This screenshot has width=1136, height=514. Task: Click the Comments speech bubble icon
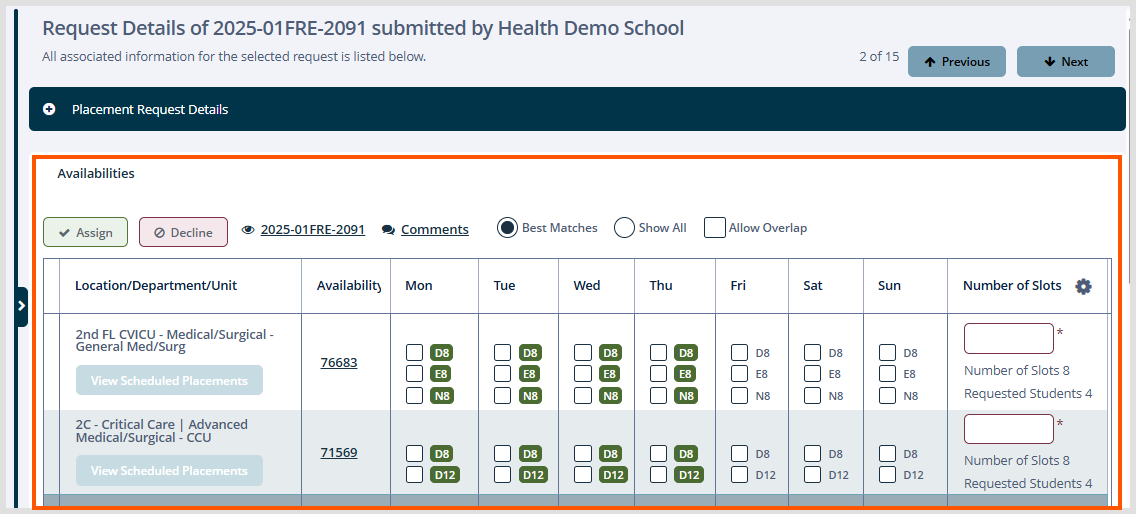(x=388, y=230)
